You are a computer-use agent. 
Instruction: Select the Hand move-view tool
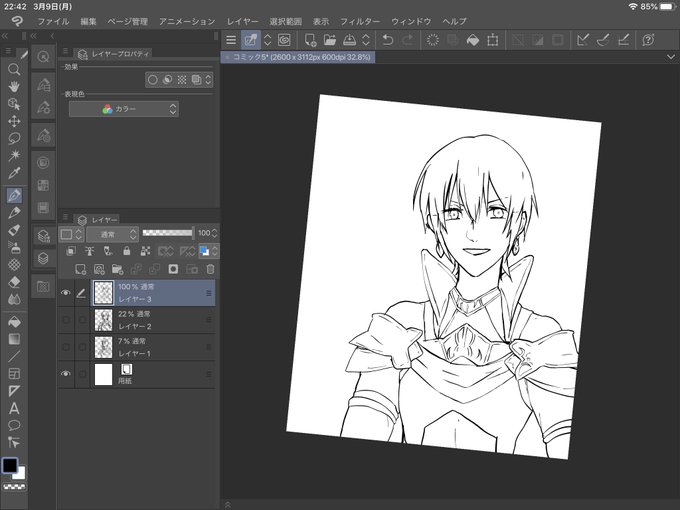click(14, 86)
